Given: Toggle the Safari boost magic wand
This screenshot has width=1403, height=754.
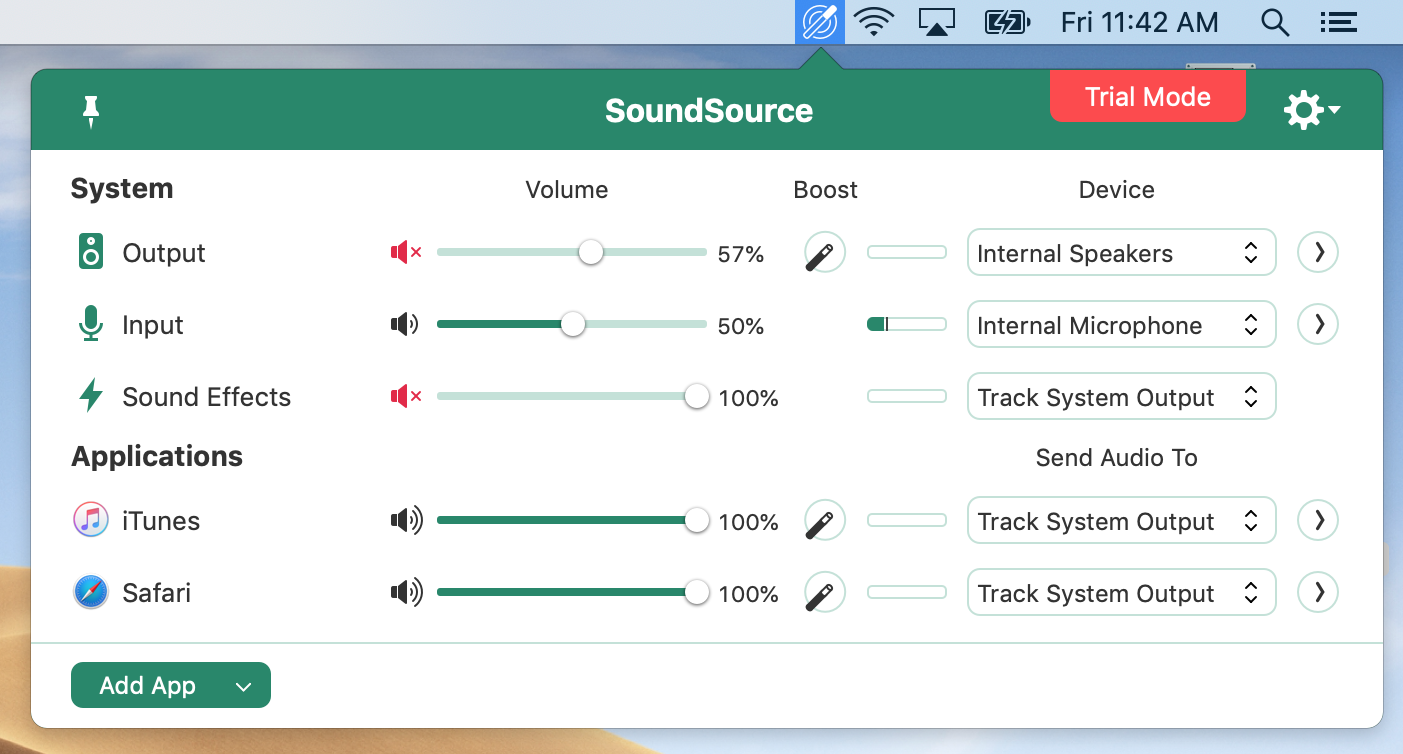Looking at the screenshot, I should [825, 593].
